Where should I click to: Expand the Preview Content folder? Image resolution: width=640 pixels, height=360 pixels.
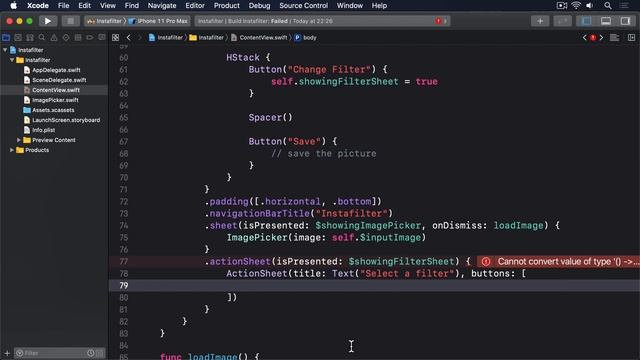click(19, 140)
